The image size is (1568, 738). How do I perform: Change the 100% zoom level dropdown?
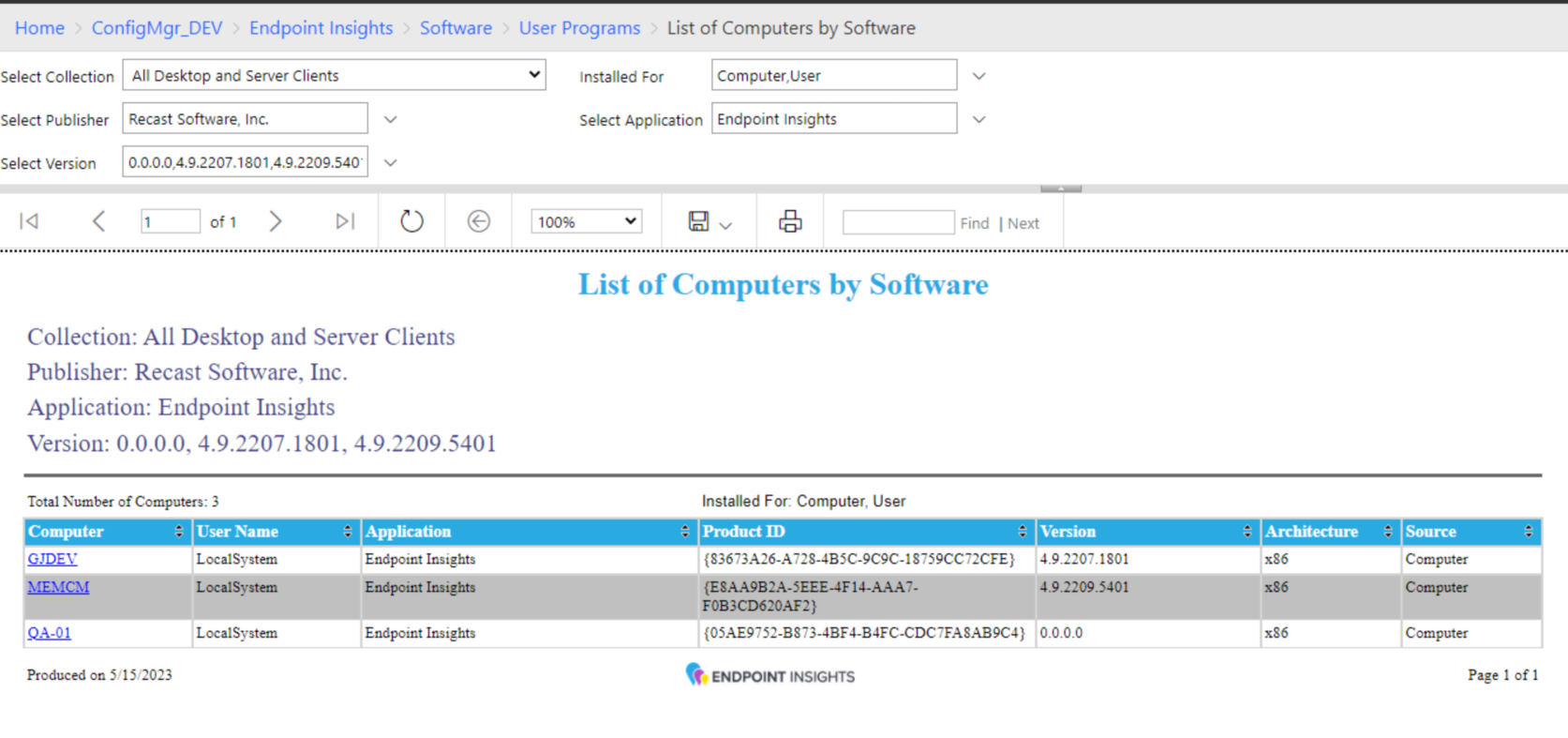coord(586,222)
